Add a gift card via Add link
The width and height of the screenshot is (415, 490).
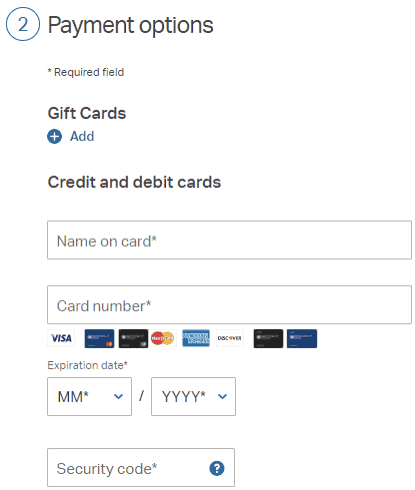point(82,136)
